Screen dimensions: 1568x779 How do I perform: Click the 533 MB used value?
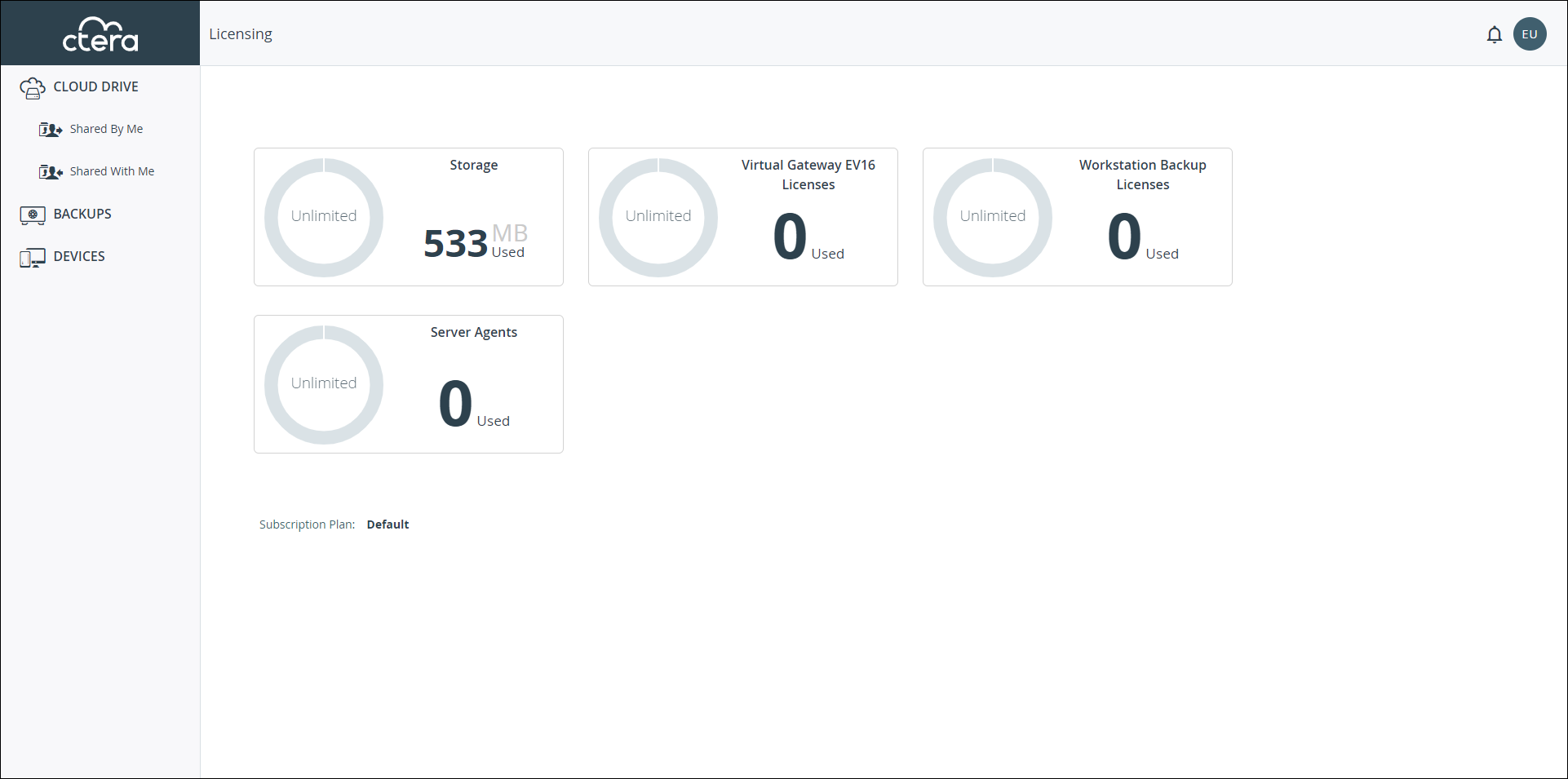tap(476, 241)
